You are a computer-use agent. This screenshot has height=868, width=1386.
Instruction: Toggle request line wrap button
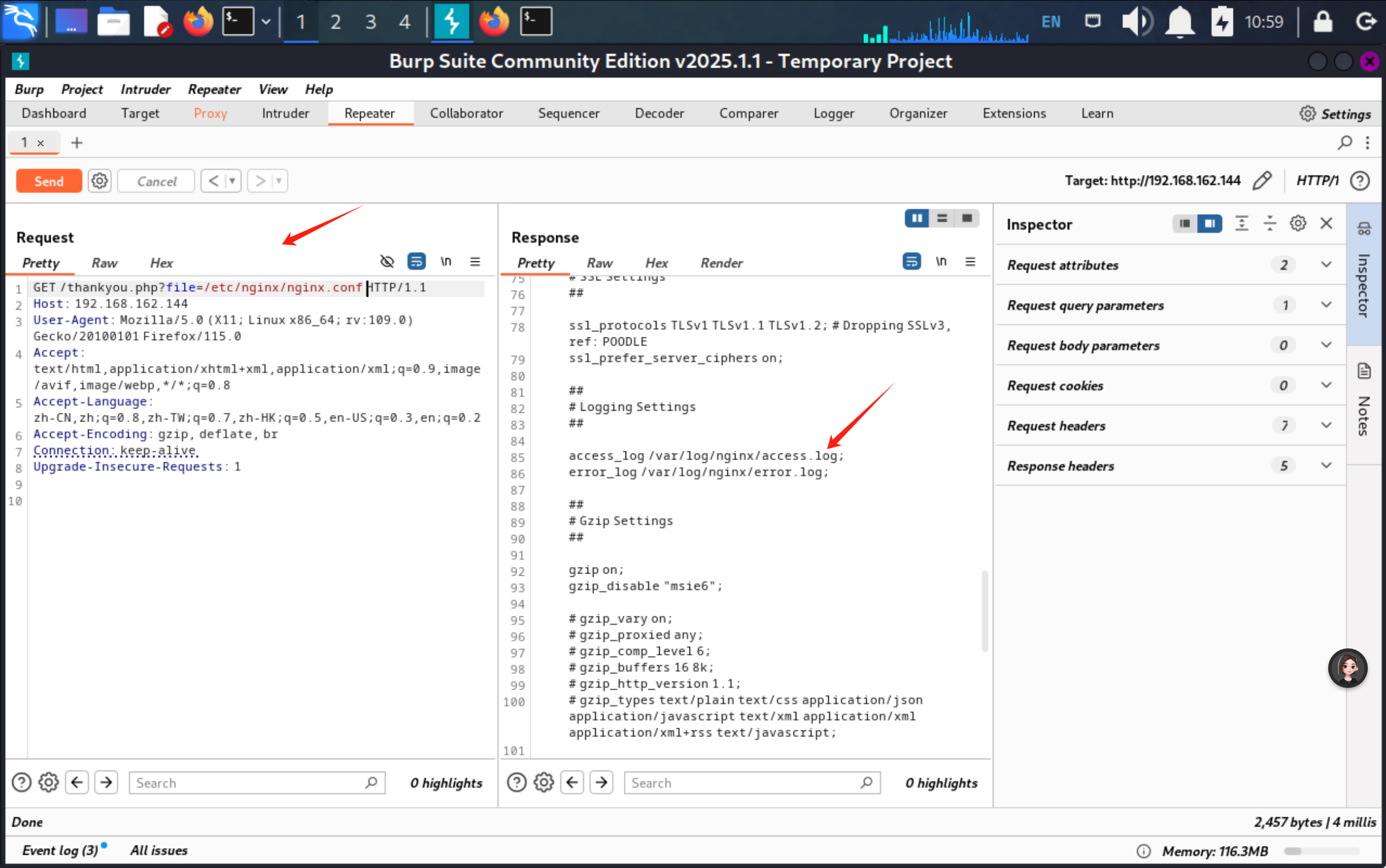tap(416, 262)
